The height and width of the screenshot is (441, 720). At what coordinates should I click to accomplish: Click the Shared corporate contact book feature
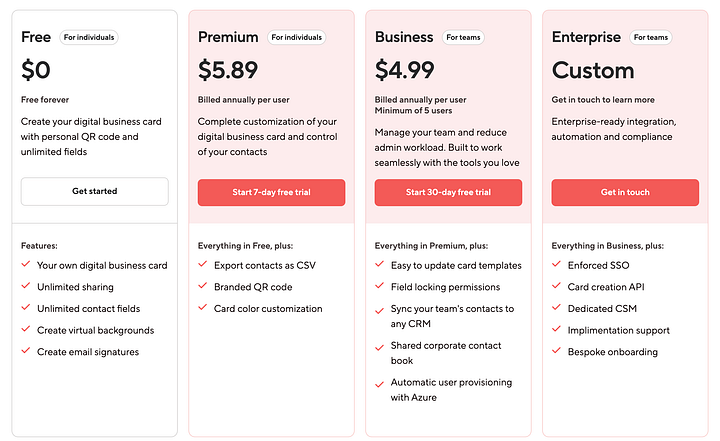click(x=446, y=353)
